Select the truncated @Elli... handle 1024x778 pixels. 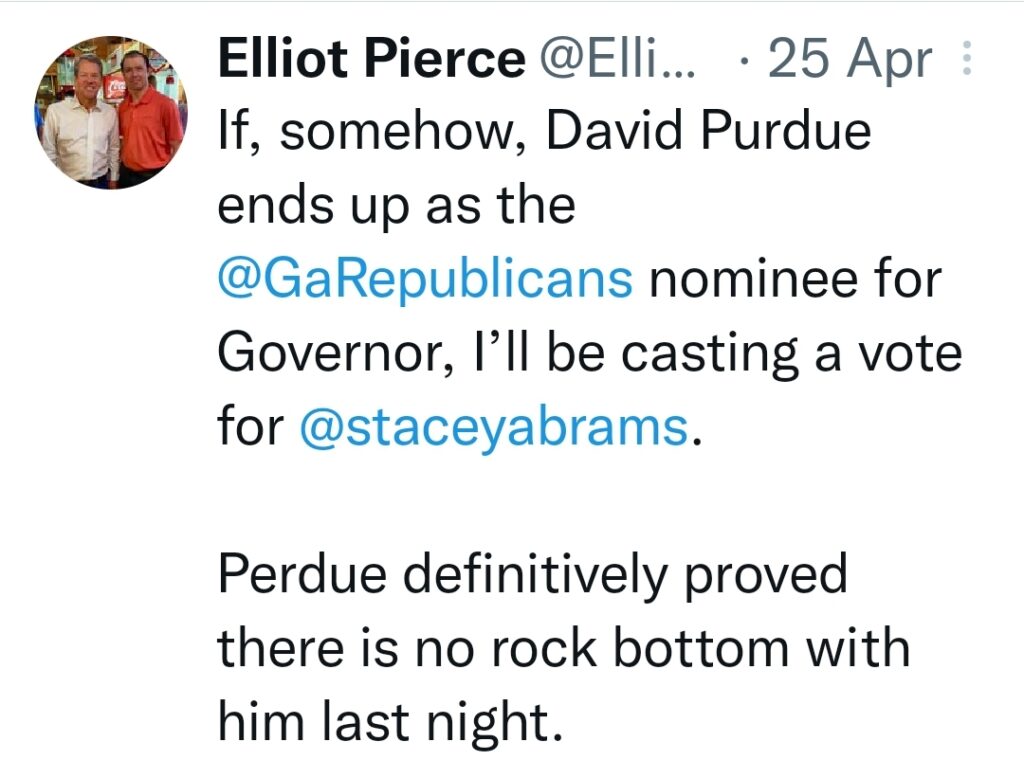pyautogui.click(x=620, y=62)
